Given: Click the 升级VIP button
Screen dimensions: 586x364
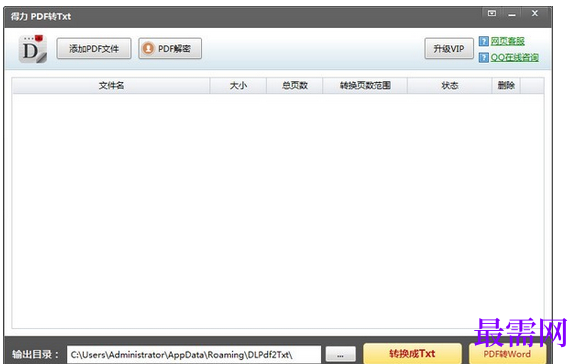Looking at the screenshot, I should 449,49.
